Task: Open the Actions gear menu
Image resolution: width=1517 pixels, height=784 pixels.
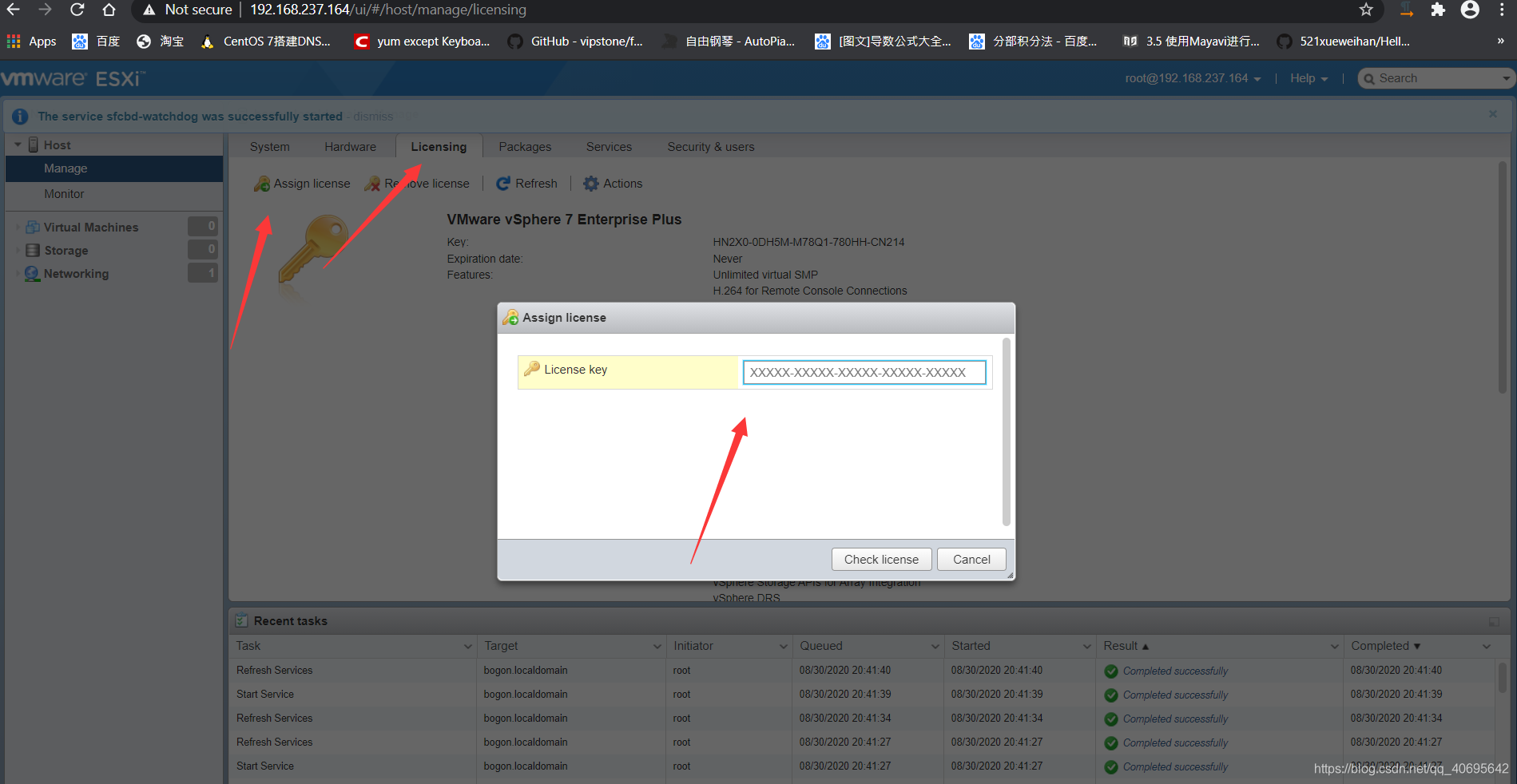Action: coord(613,184)
